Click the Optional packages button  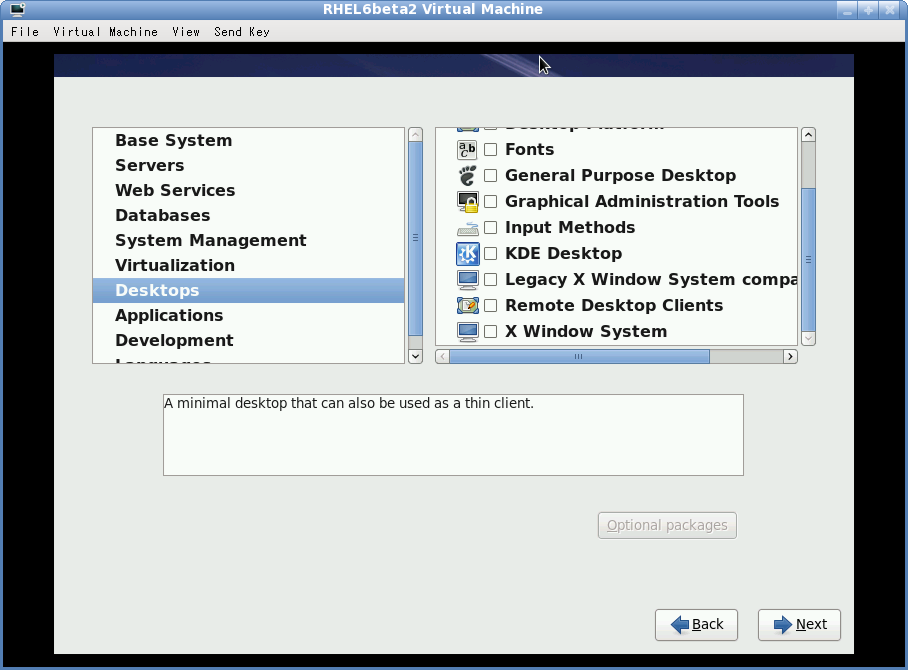[667, 525]
